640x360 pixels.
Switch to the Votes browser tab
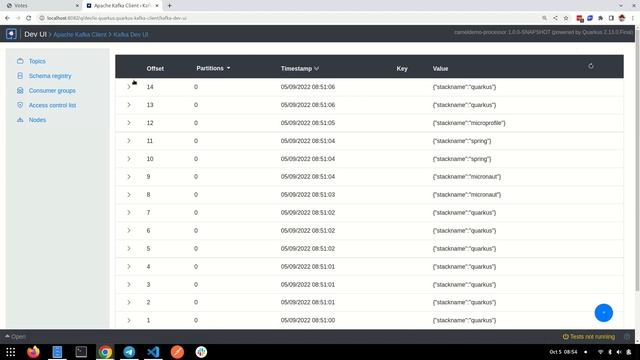(41, 6)
